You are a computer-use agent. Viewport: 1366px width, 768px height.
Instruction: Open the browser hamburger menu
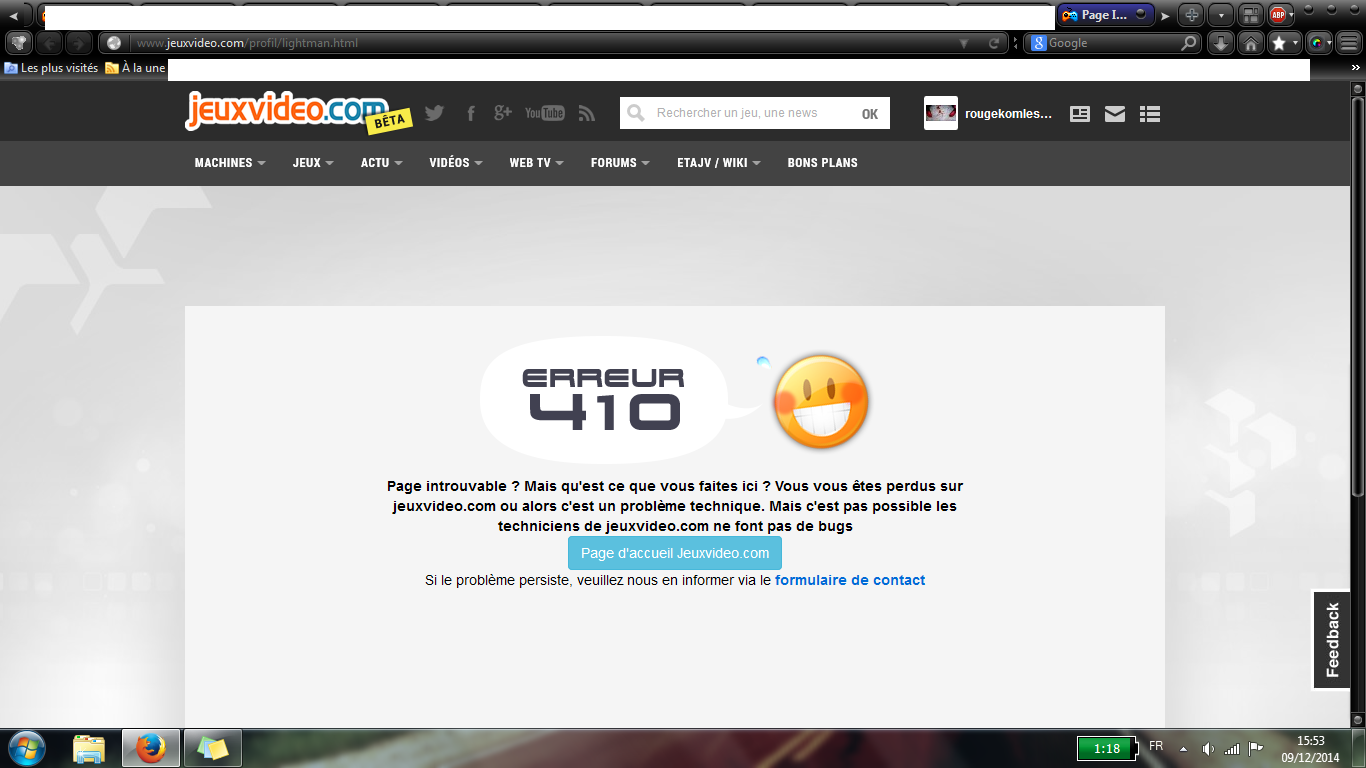click(x=1349, y=43)
